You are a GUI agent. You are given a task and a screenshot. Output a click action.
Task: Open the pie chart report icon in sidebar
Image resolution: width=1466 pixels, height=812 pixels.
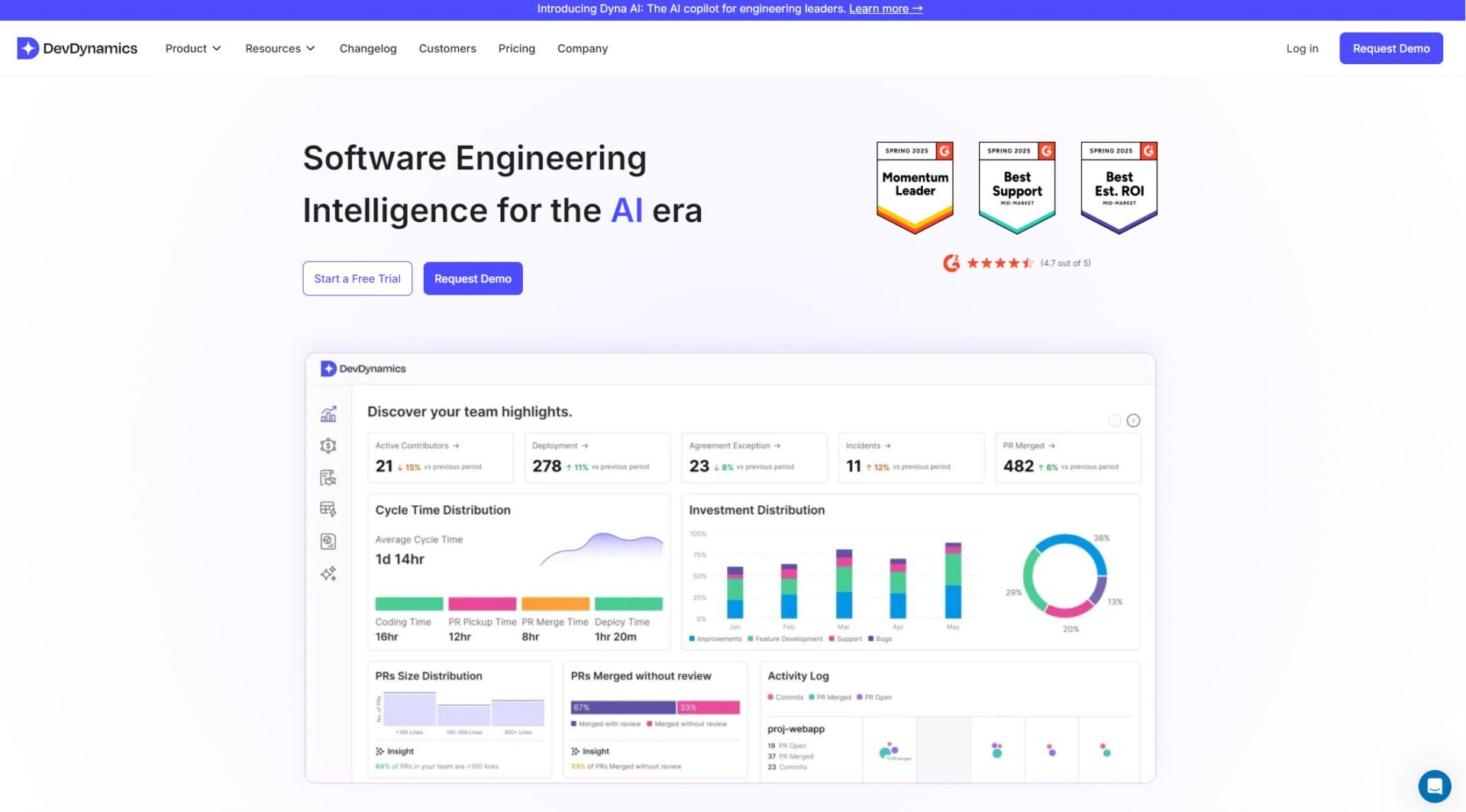(x=328, y=541)
